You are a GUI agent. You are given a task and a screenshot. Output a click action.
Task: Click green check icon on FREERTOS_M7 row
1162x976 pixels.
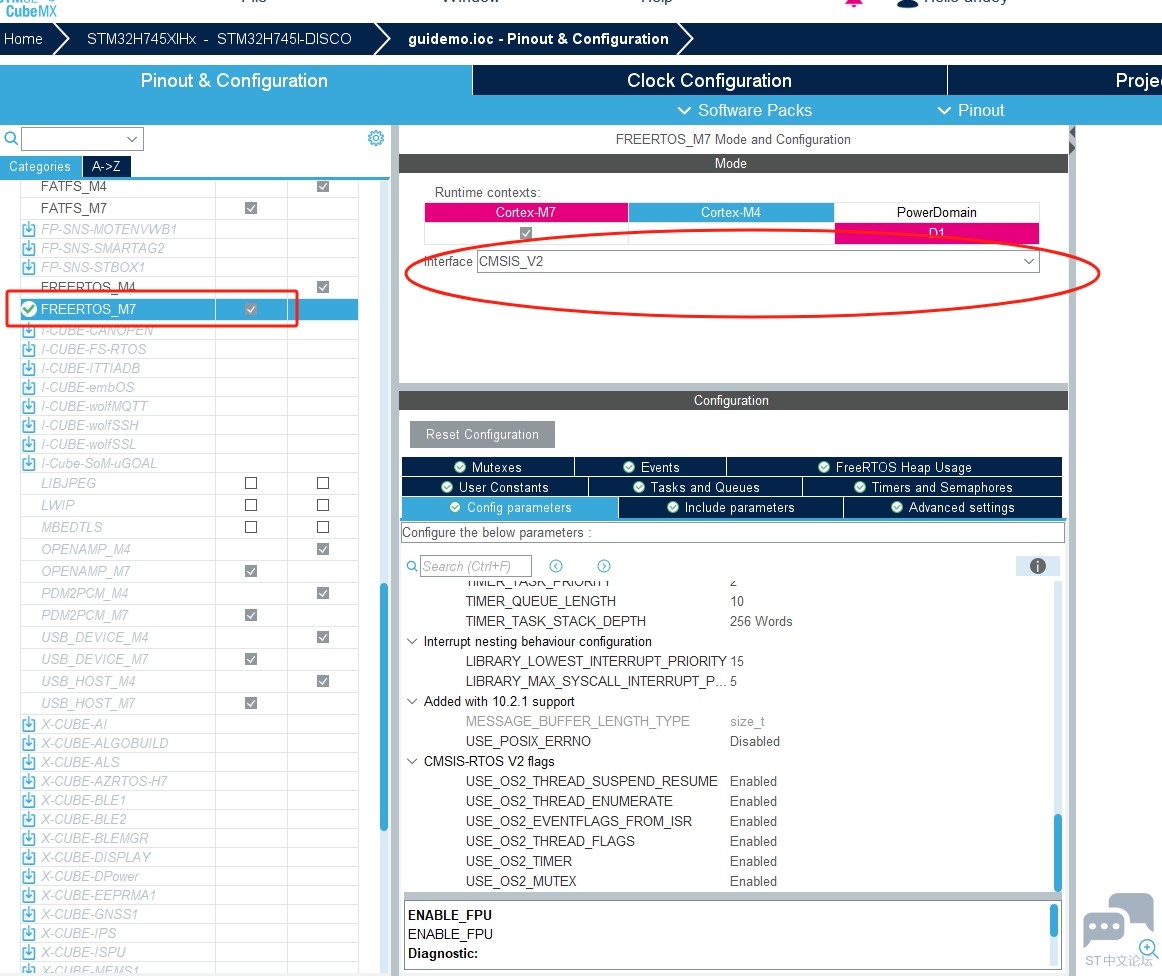tap(29, 309)
